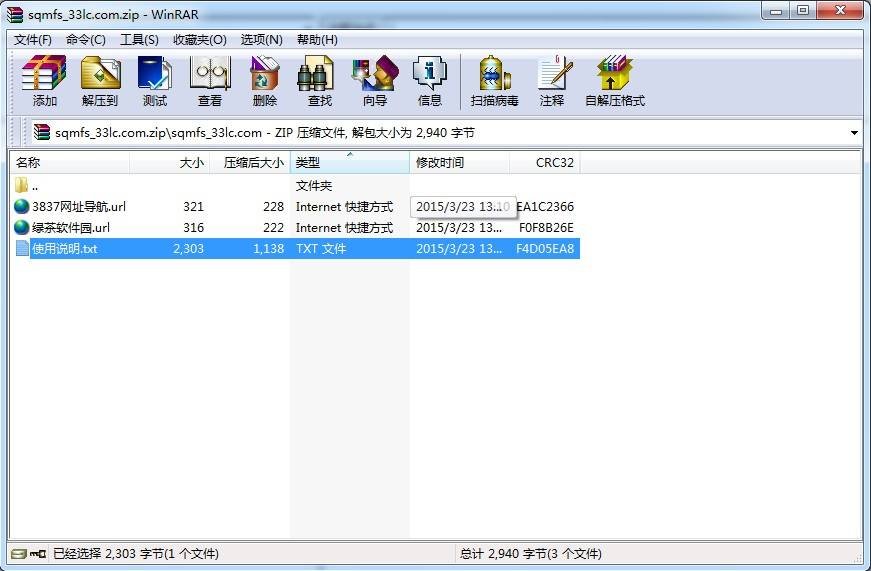Image resolution: width=871 pixels, height=571 pixels.
Task: Click CRC value F0F8B26E
Action: click(x=546, y=228)
